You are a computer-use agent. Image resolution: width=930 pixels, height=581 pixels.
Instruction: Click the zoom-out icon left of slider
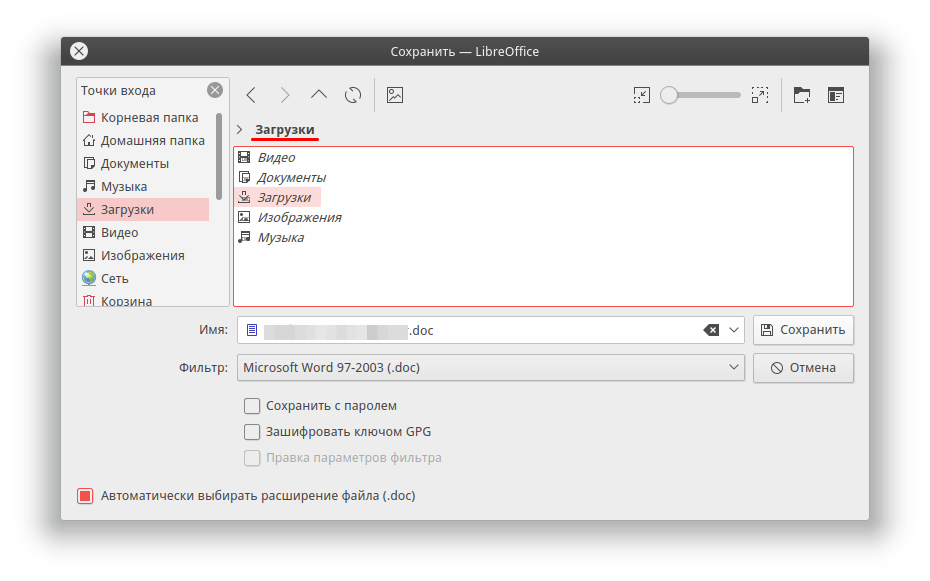[642, 95]
